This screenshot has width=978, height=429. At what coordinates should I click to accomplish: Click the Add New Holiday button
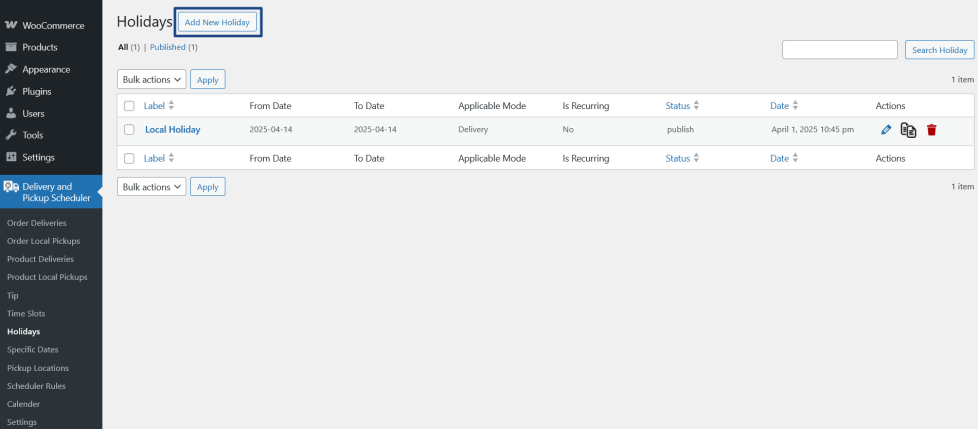pyautogui.click(x=220, y=22)
